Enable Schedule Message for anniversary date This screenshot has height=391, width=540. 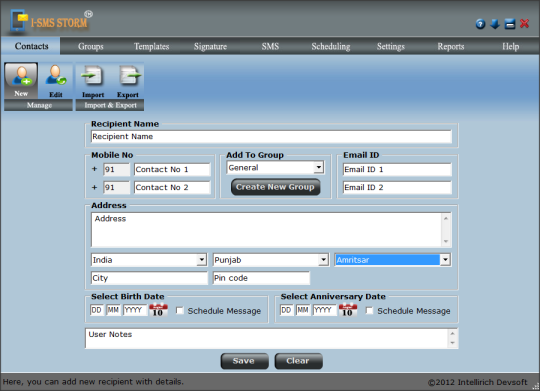(369, 310)
